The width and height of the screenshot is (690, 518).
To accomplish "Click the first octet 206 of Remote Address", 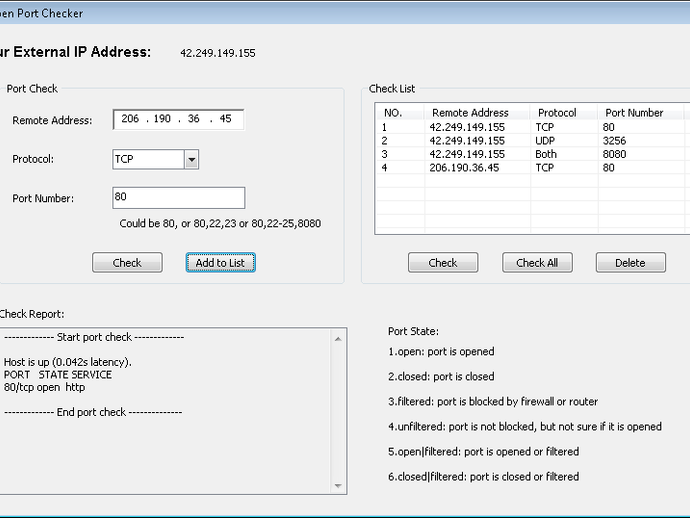I will [x=130, y=119].
